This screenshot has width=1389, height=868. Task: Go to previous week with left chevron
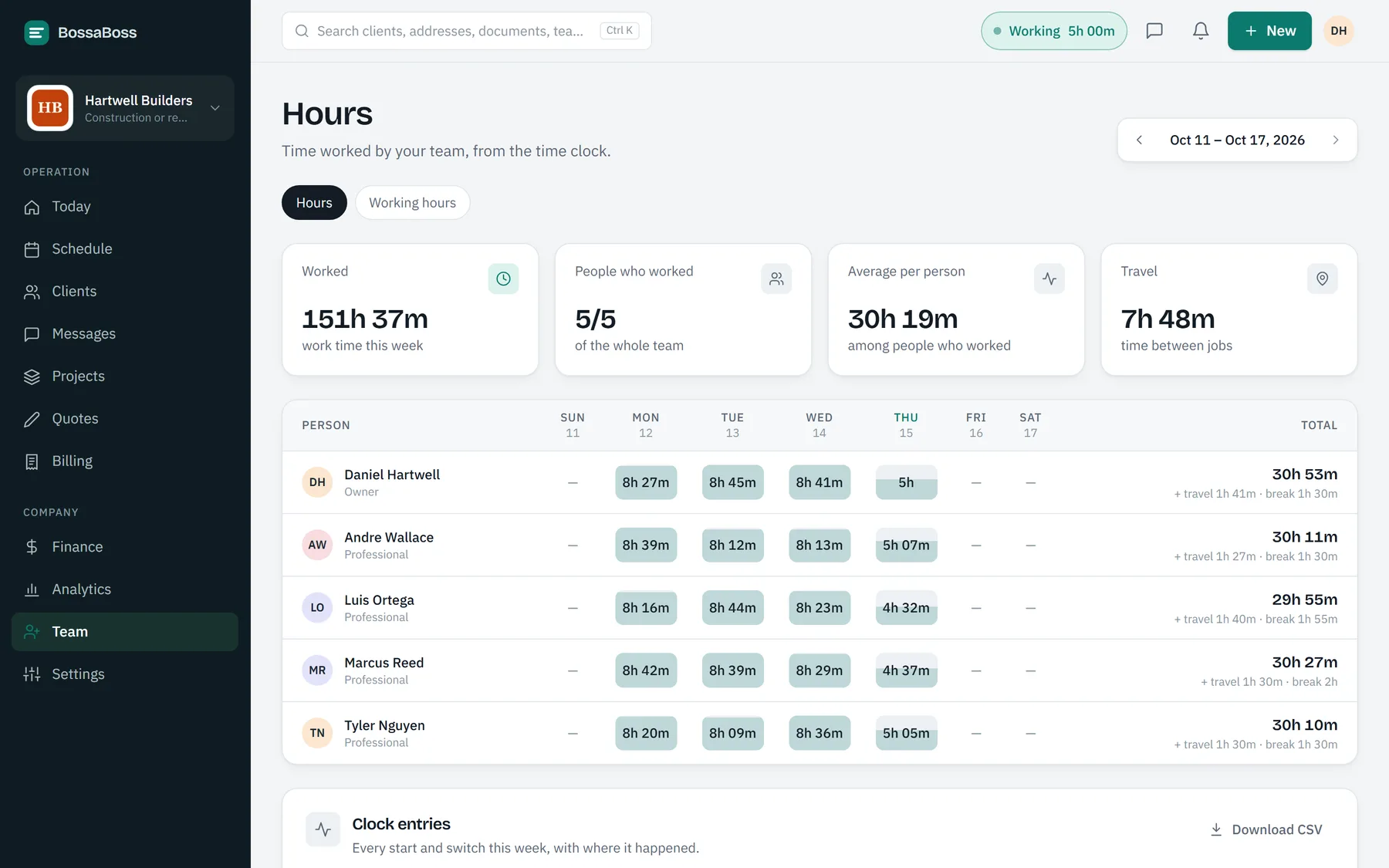[x=1139, y=140]
